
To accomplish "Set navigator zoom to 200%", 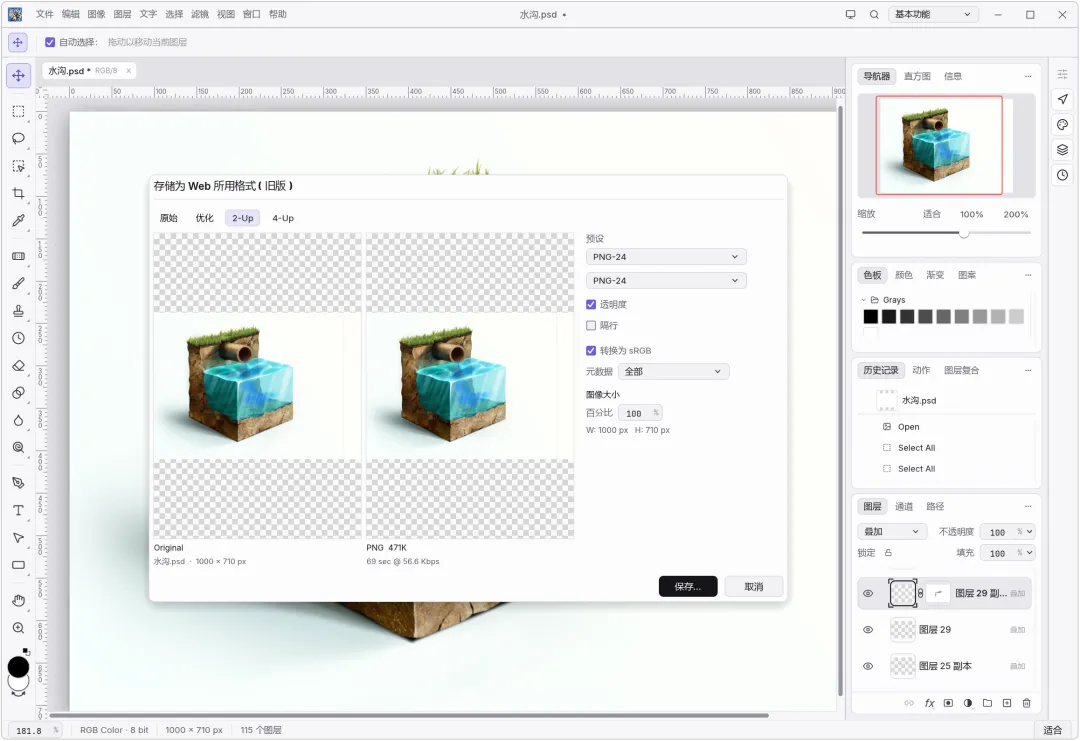I will [x=1016, y=214].
